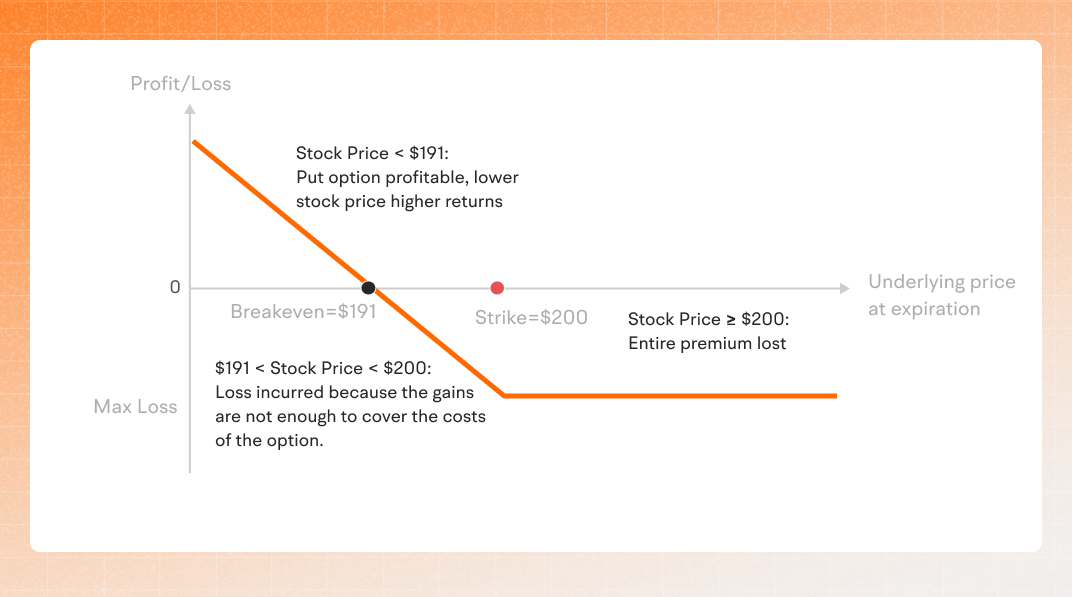The height and width of the screenshot is (597, 1072).
Task: Click the "Stock Price < $191:" heading
Action: tap(373, 153)
